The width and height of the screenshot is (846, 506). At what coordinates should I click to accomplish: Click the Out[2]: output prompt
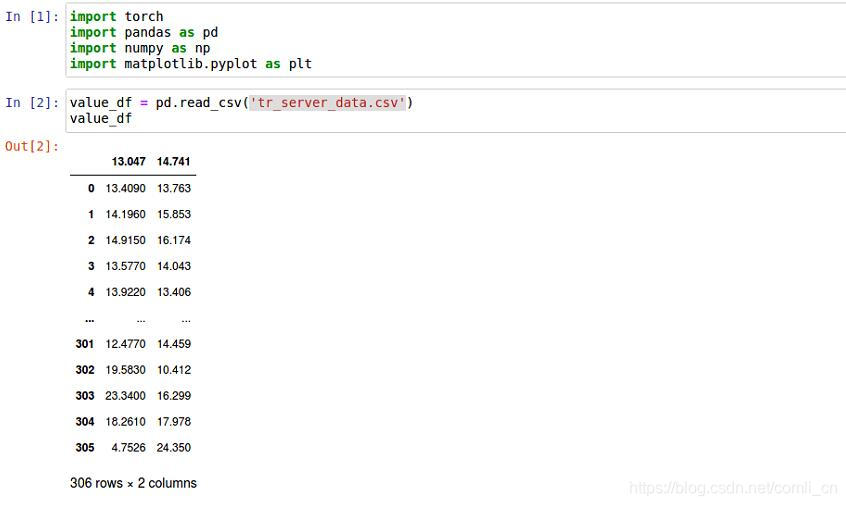32,146
